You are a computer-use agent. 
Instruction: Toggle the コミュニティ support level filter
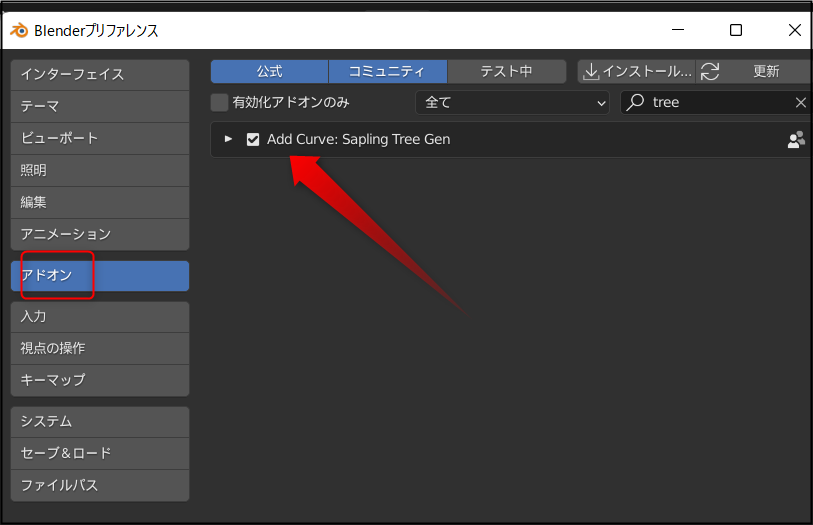388,72
